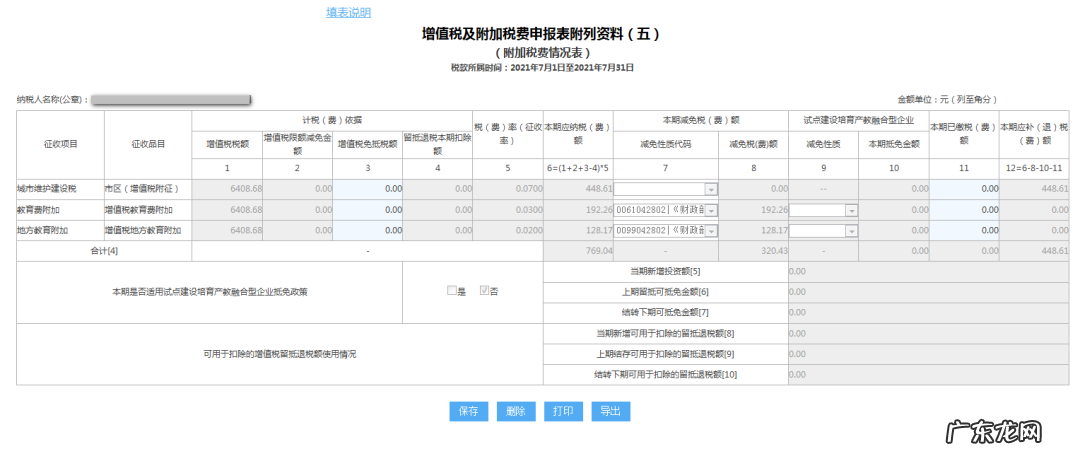
Task: Click the 增值税税额 column header
Action: click(x=227, y=144)
